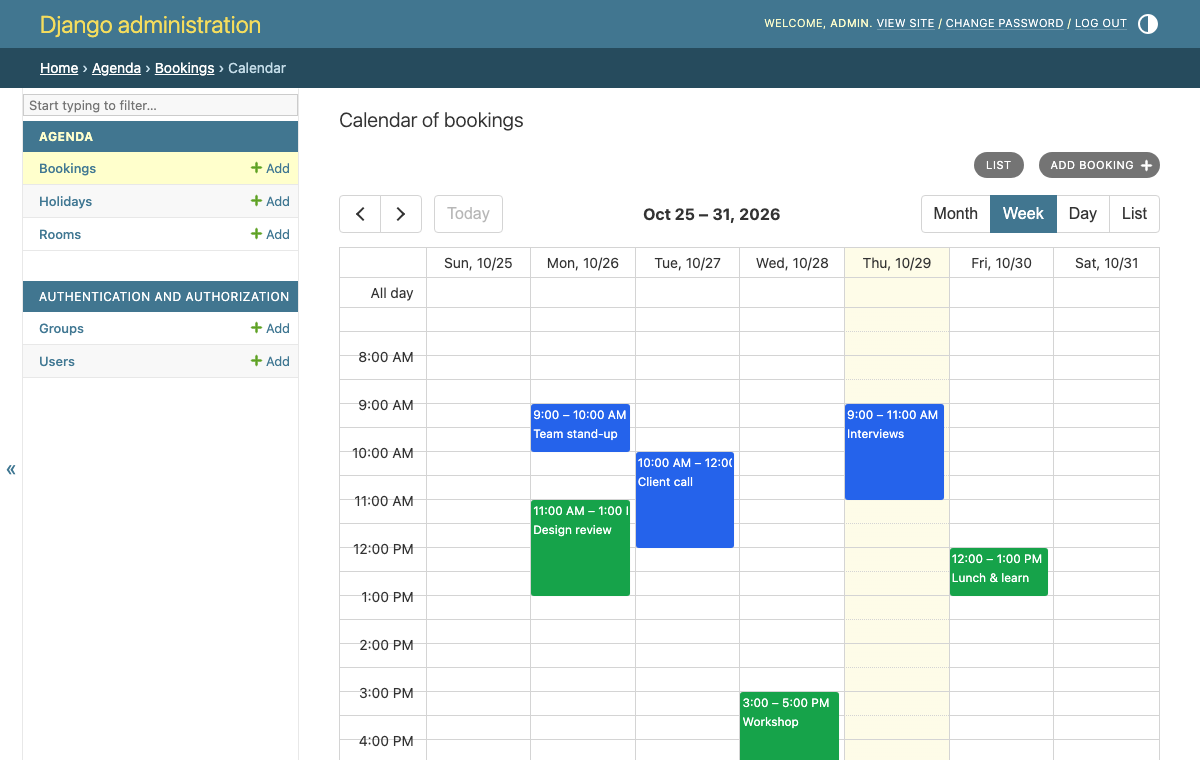This screenshot has height=760, width=1200.
Task: Open Agenda in the breadcrumb
Action: tap(116, 68)
